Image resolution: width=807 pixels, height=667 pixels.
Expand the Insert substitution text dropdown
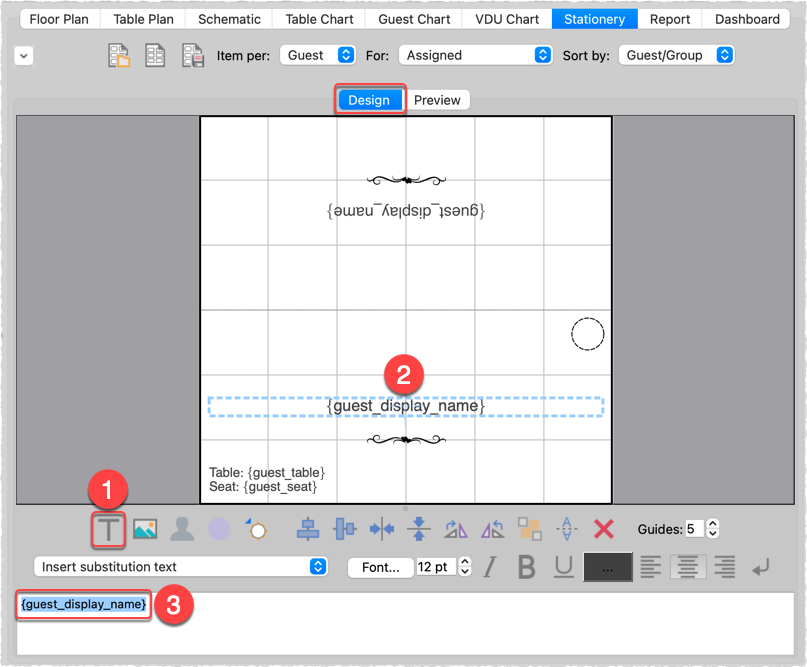(x=181, y=567)
